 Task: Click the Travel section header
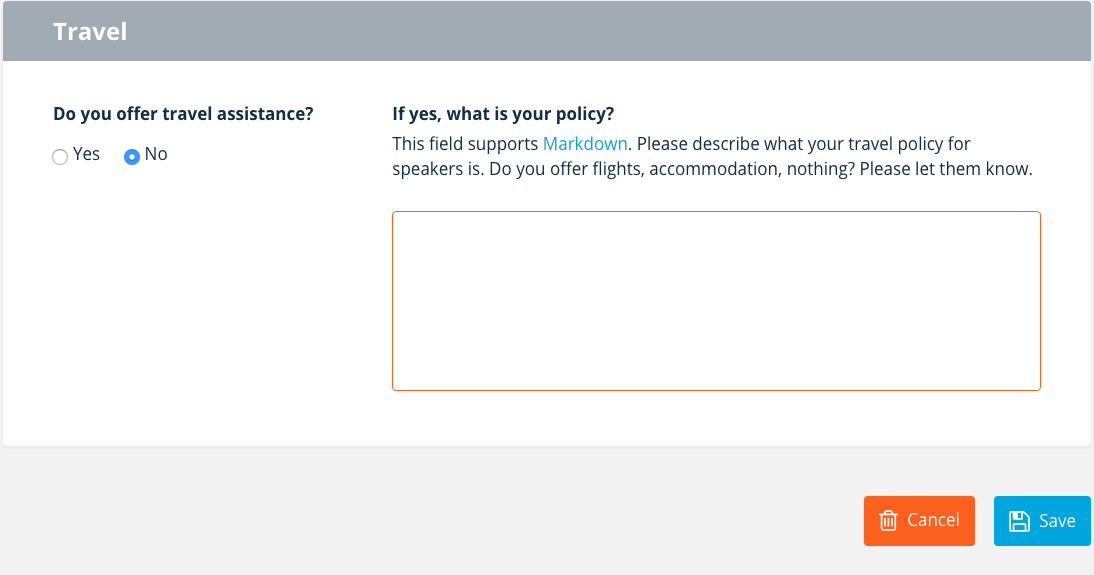click(x=90, y=32)
